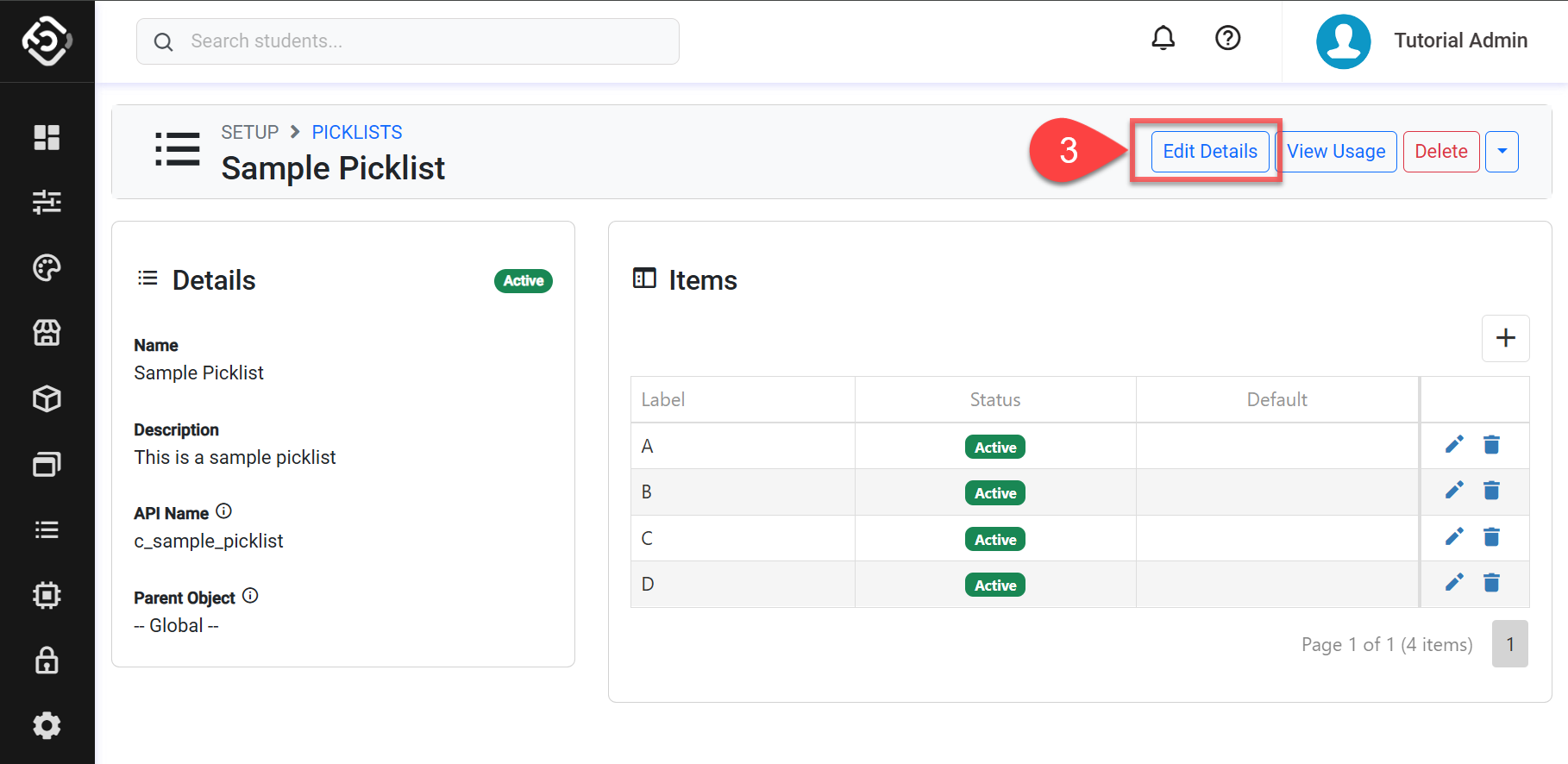
Task: Click the sliders settings sidebar icon
Action: point(47,202)
